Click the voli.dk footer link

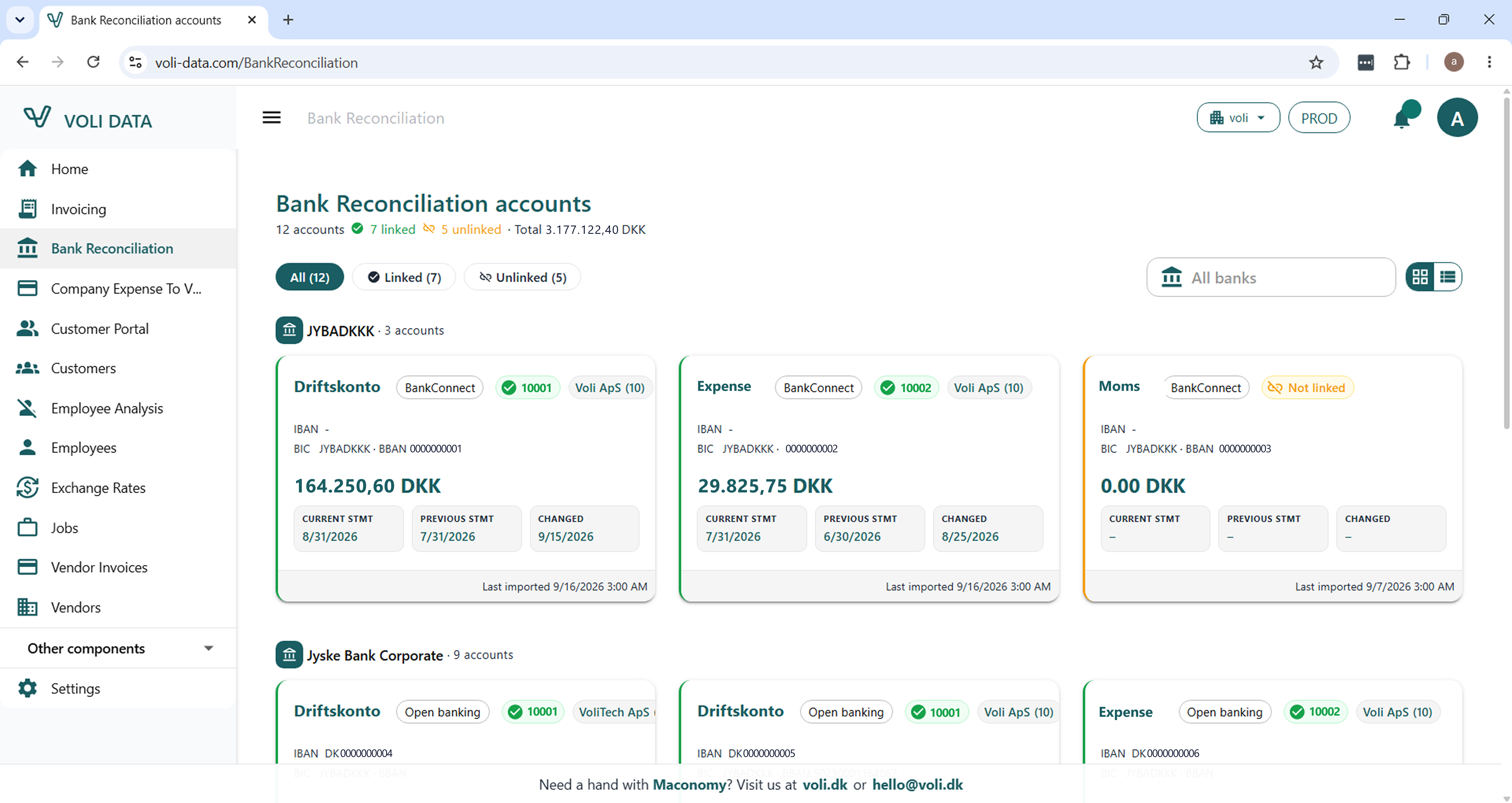point(825,785)
